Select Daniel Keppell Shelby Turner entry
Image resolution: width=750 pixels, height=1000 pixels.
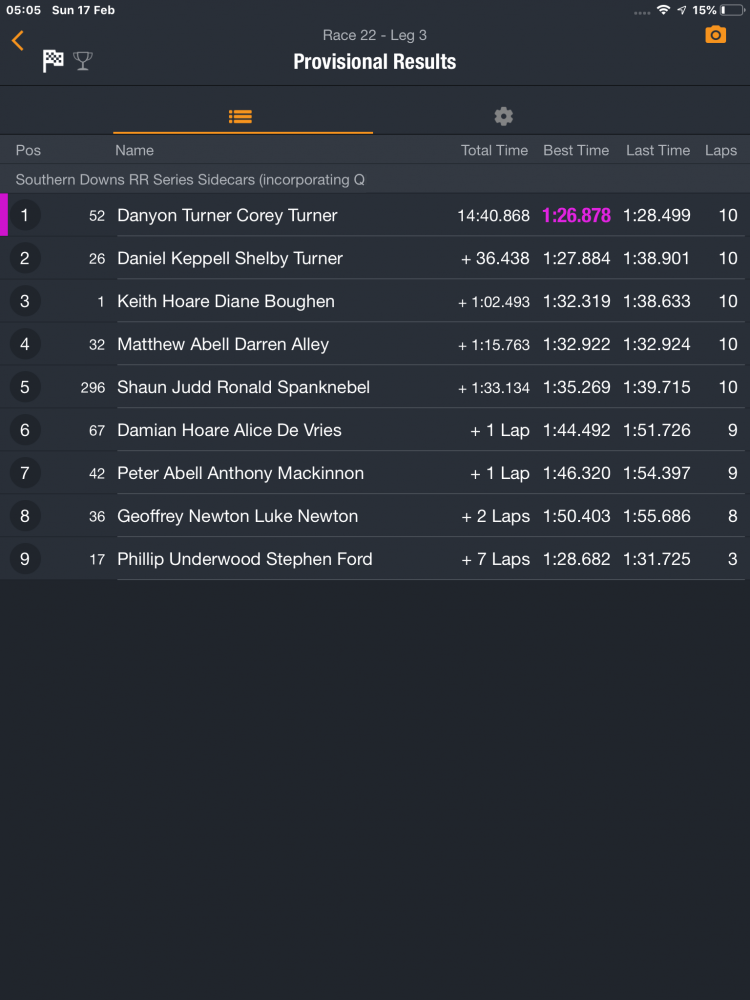(230, 258)
